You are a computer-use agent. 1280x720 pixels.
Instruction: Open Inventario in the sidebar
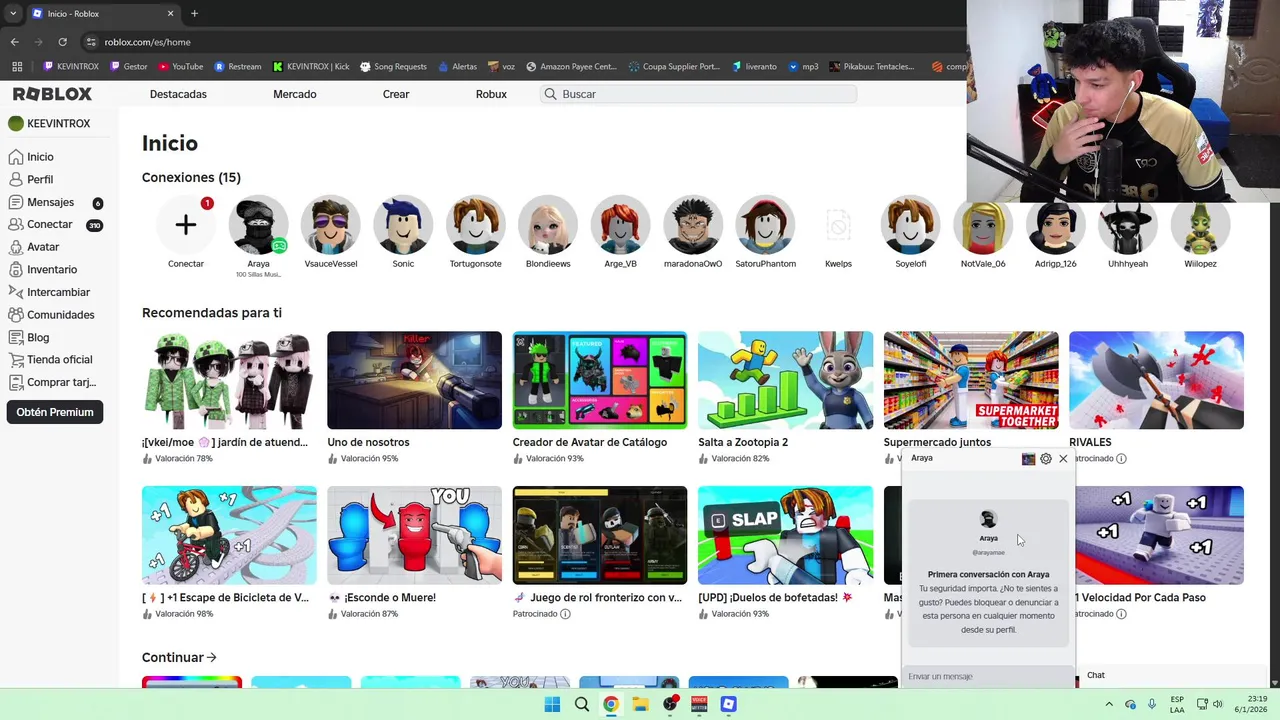pos(43,270)
